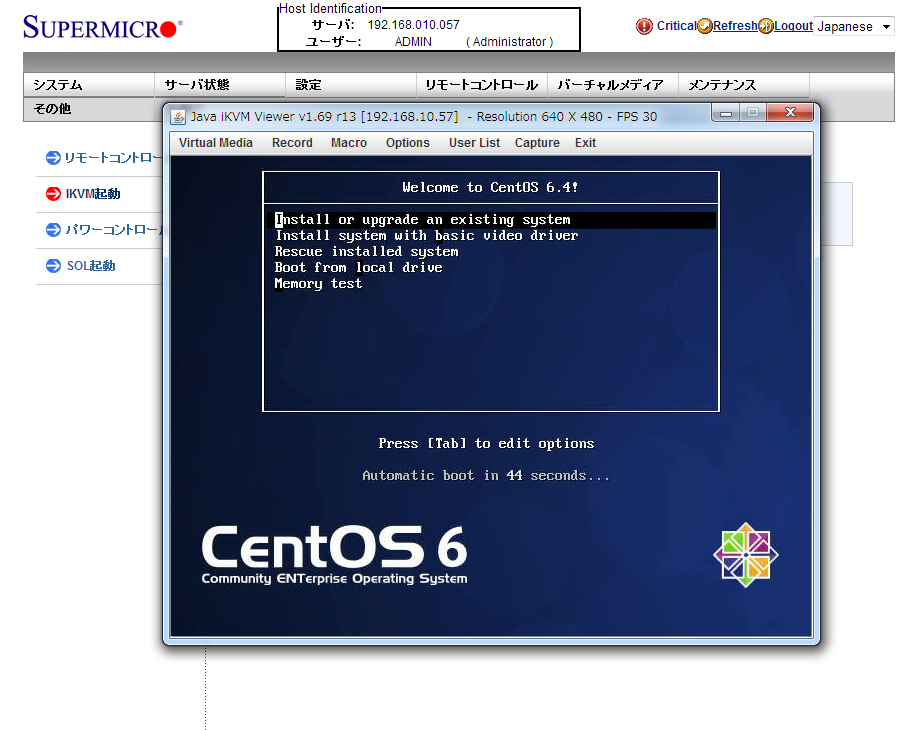Select 'Rescue installed system' boot entry
The width and height of the screenshot is (910, 730).
tap(366, 252)
